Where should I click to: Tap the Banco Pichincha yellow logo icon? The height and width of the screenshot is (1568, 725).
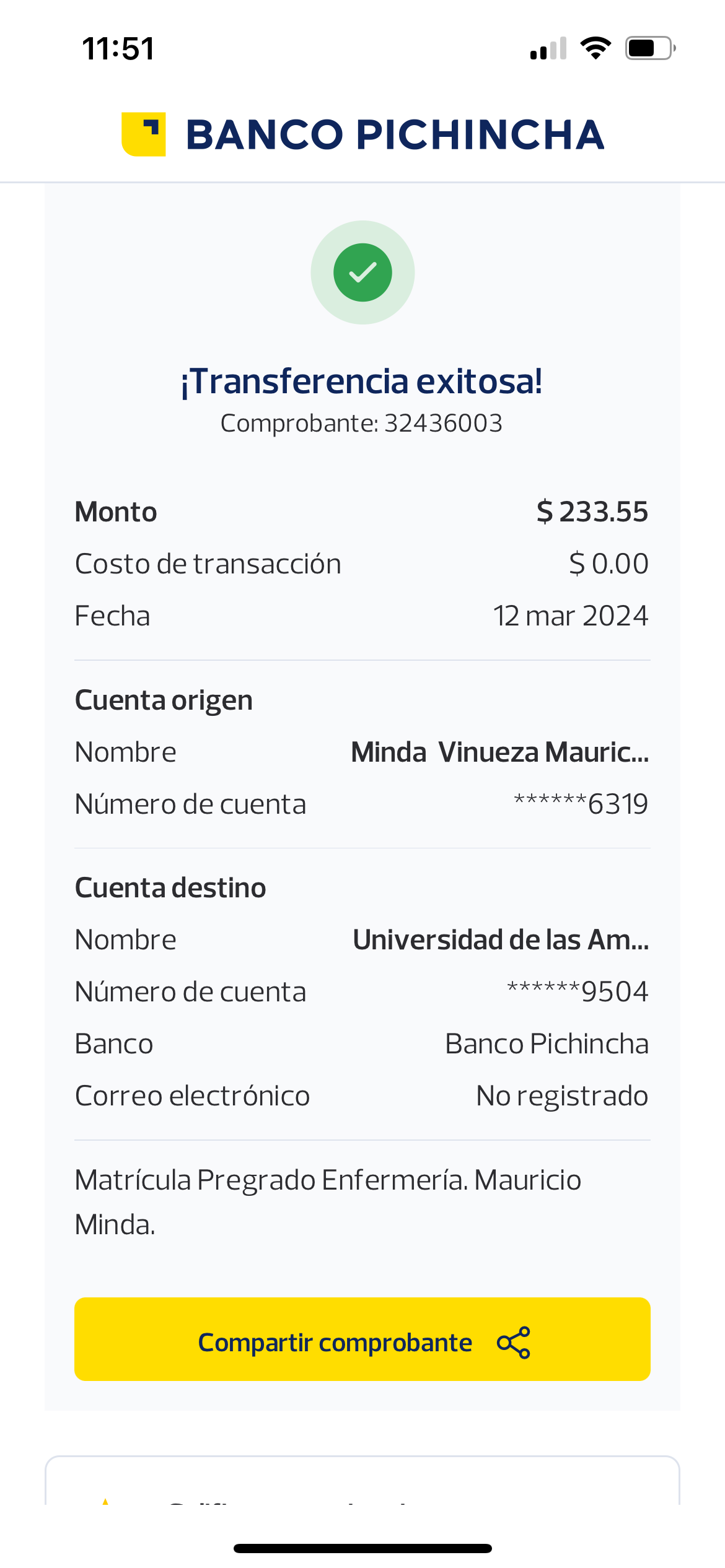[x=144, y=134]
